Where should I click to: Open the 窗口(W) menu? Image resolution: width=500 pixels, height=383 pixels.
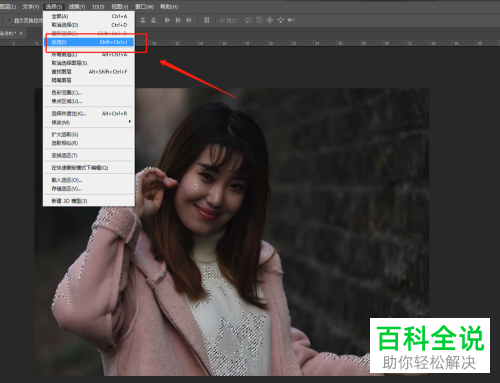pos(144,7)
